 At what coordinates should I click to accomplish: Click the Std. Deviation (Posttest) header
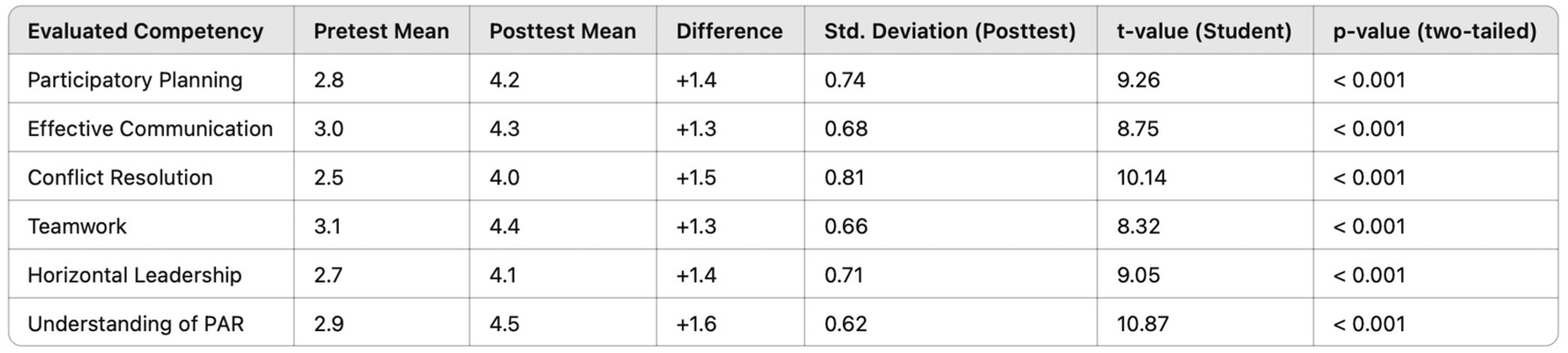point(950,31)
